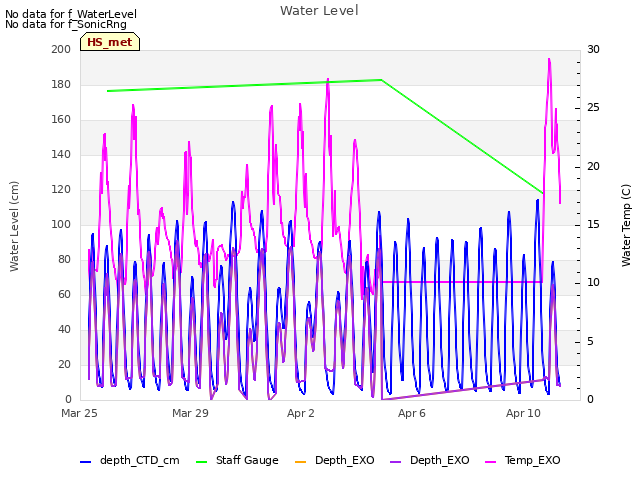
Task: Click the Apr 2 date tick label
Action: 301,413
